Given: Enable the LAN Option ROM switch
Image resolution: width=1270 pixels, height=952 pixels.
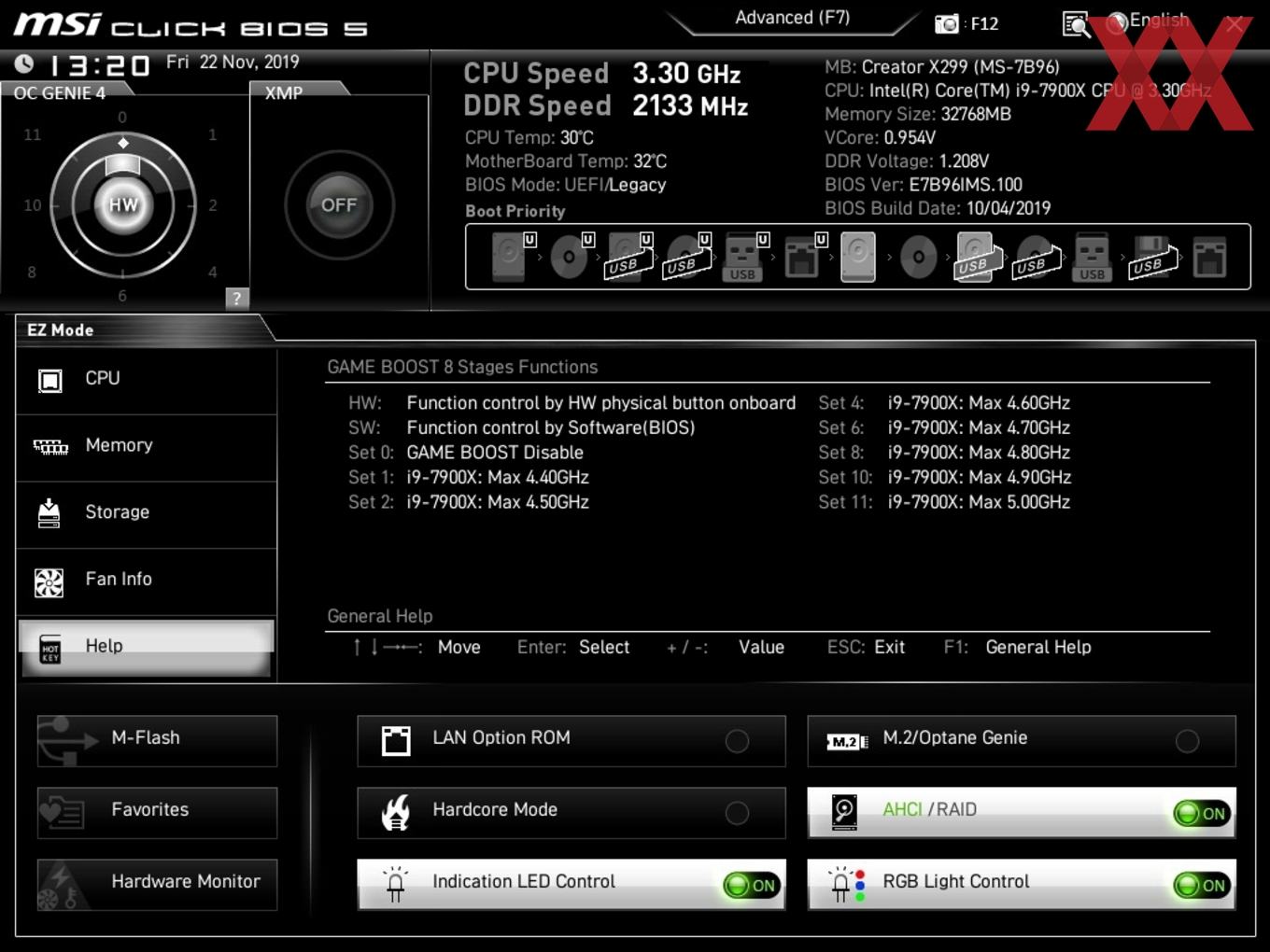Looking at the screenshot, I should [x=737, y=741].
